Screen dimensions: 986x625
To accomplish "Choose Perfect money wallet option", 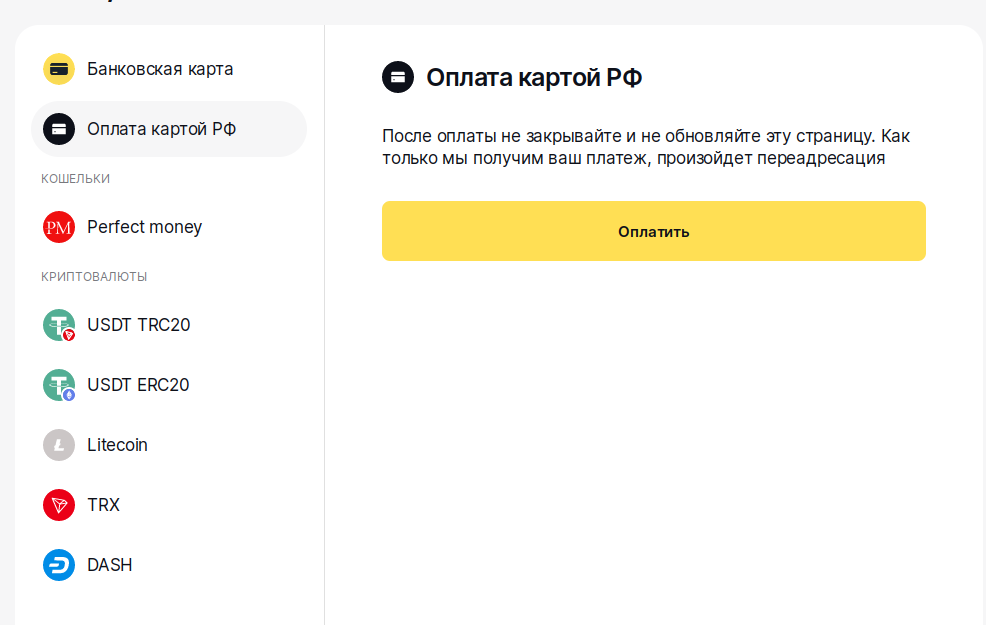I will pyautogui.click(x=144, y=227).
